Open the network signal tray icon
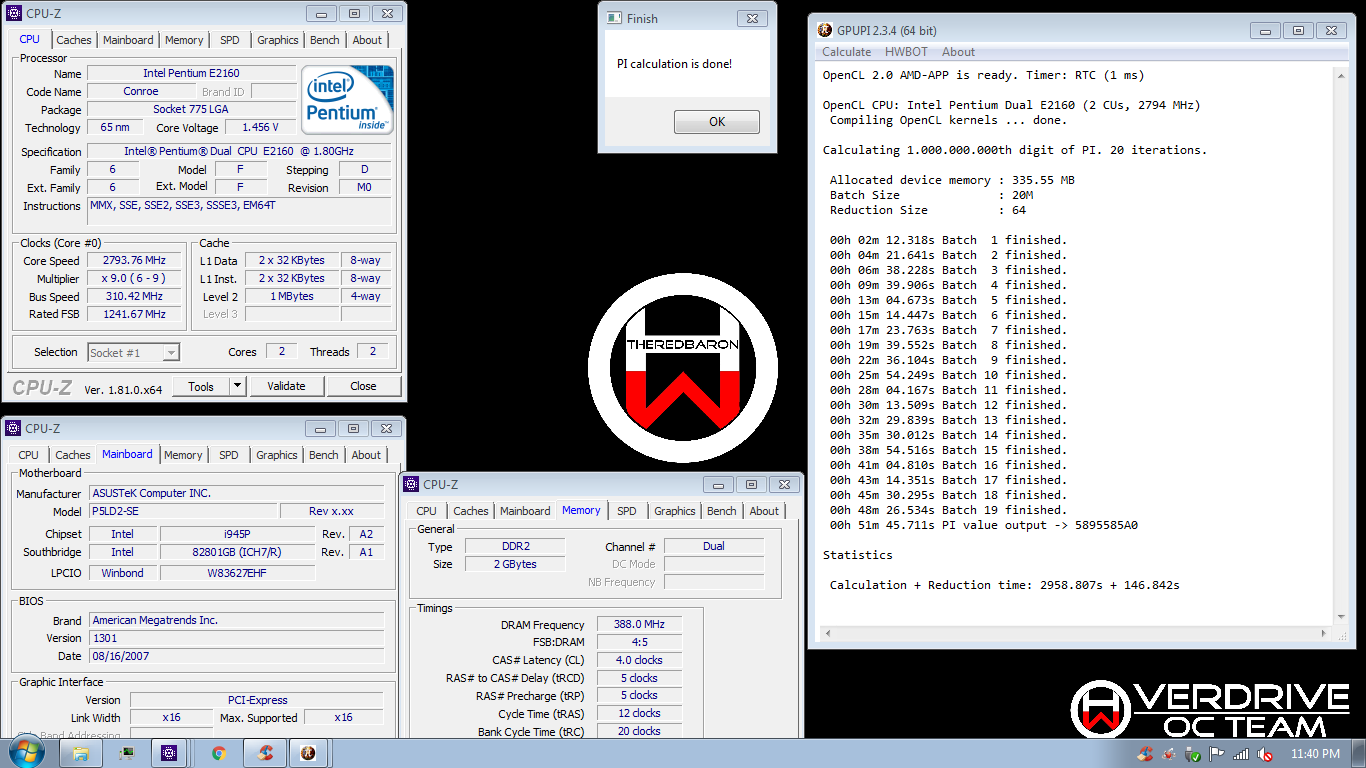Image resolution: width=1366 pixels, height=768 pixels. tap(1241, 753)
